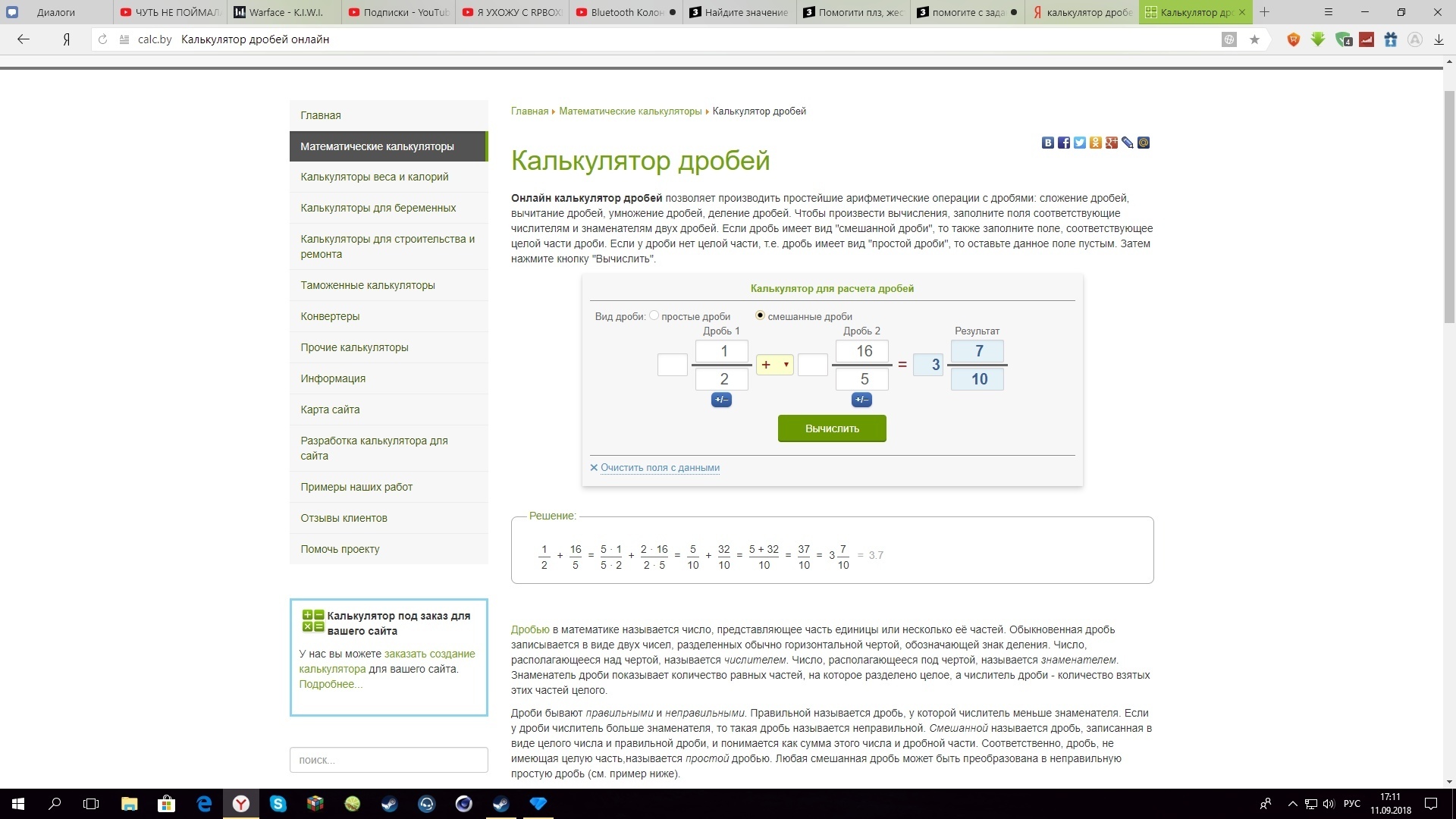Click 'Очистить поля с данными' link
The width and height of the screenshot is (1456, 819).
pos(660,468)
